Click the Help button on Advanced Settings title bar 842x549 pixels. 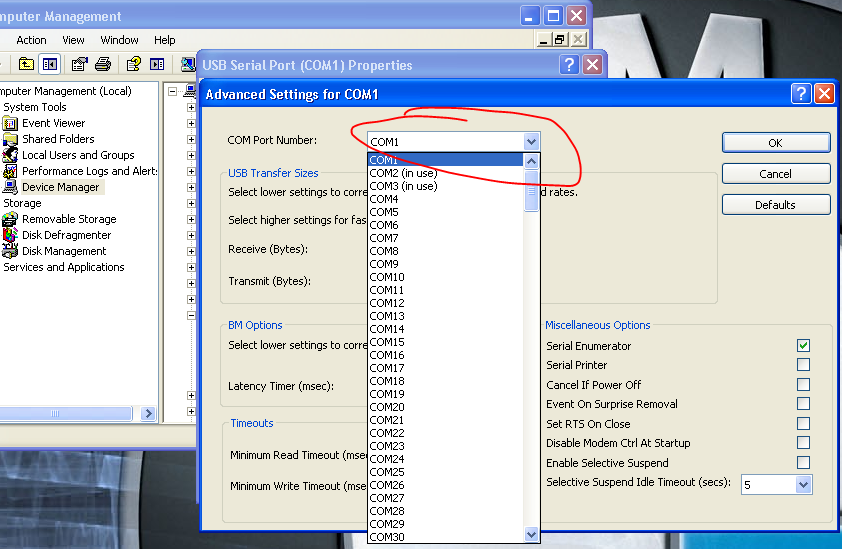(x=801, y=94)
